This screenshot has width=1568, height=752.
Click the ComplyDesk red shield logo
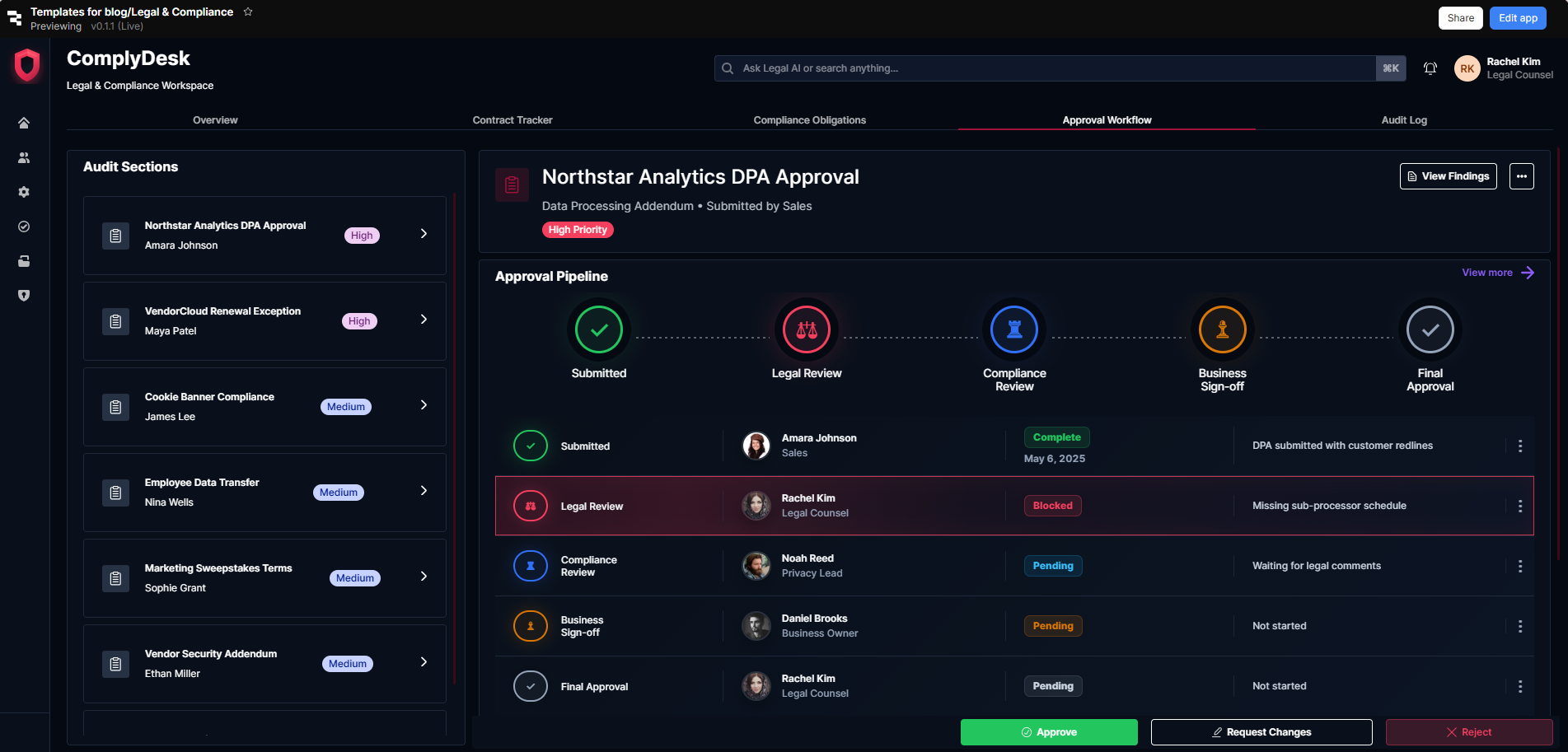pyautogui.click(x=27, y=65)
